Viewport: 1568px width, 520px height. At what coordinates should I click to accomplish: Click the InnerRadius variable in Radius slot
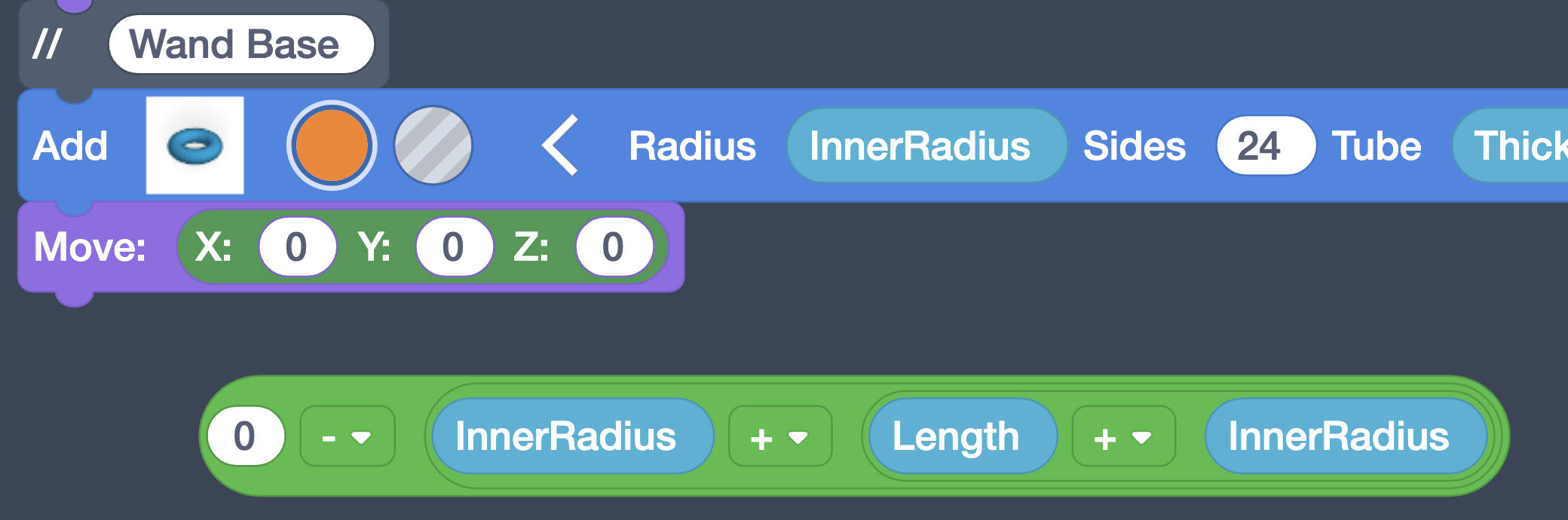tap(920, 145)
